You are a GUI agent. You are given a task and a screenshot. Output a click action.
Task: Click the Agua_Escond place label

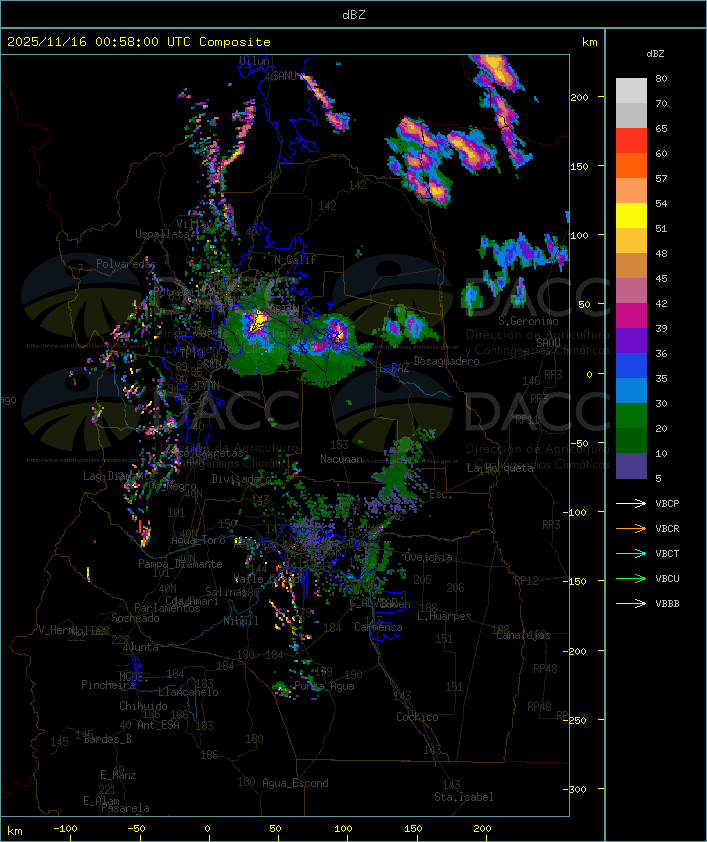click(x=295, y=783)
